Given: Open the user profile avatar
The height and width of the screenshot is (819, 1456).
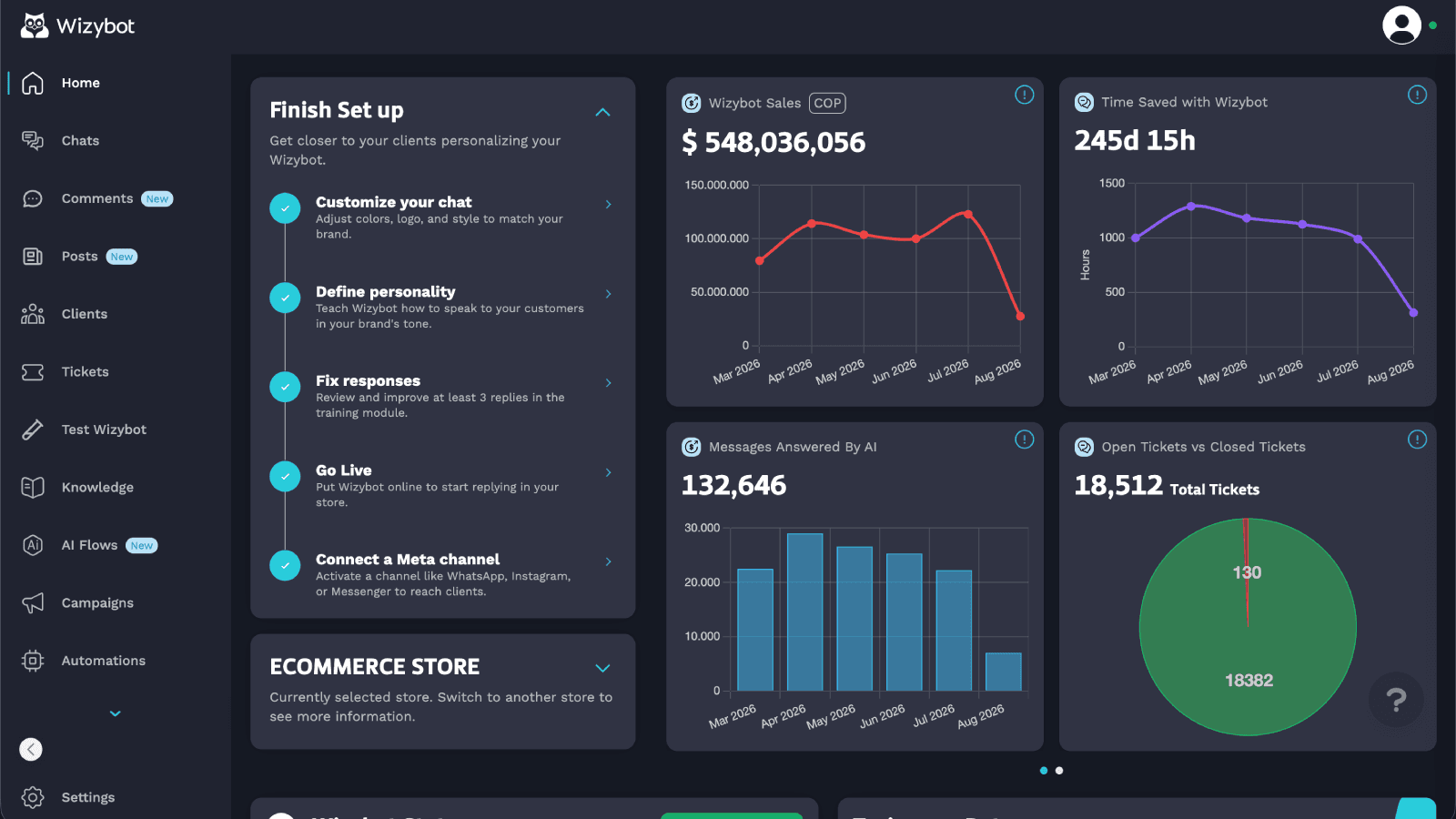Looking at the screenshot, I should click(x=1401, y=25).
